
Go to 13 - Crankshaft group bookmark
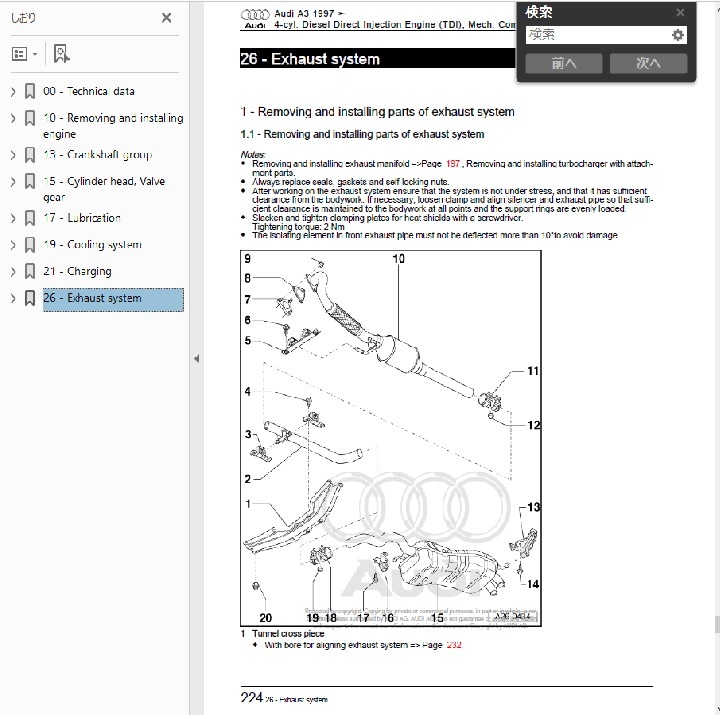click(98, 155)
